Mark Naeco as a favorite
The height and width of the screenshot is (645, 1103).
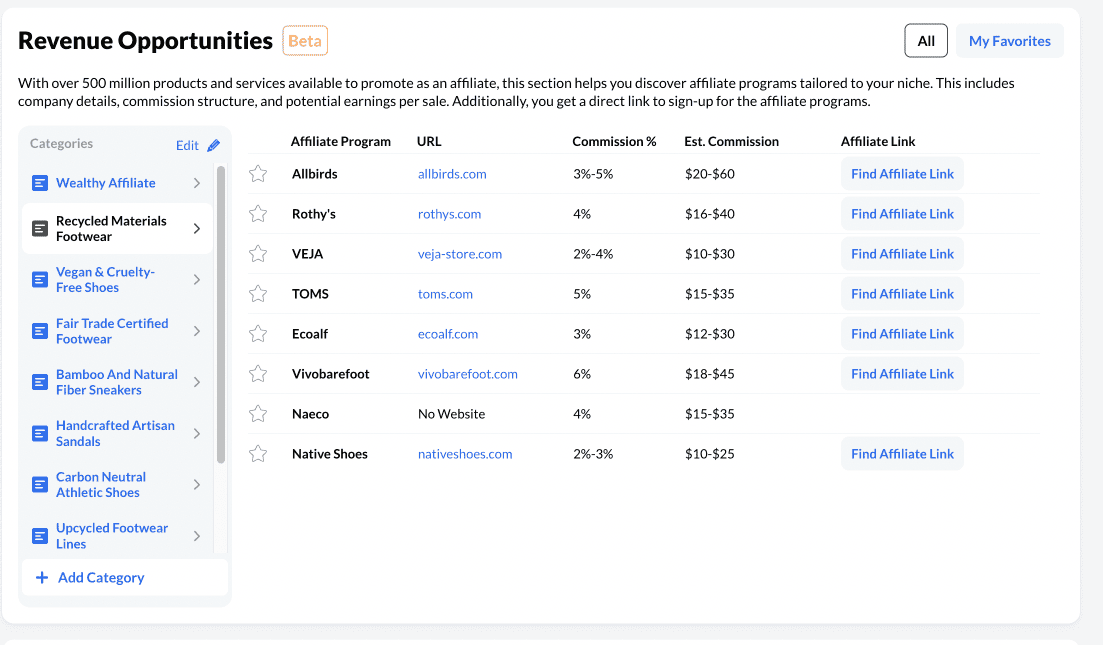coord(258,414)
